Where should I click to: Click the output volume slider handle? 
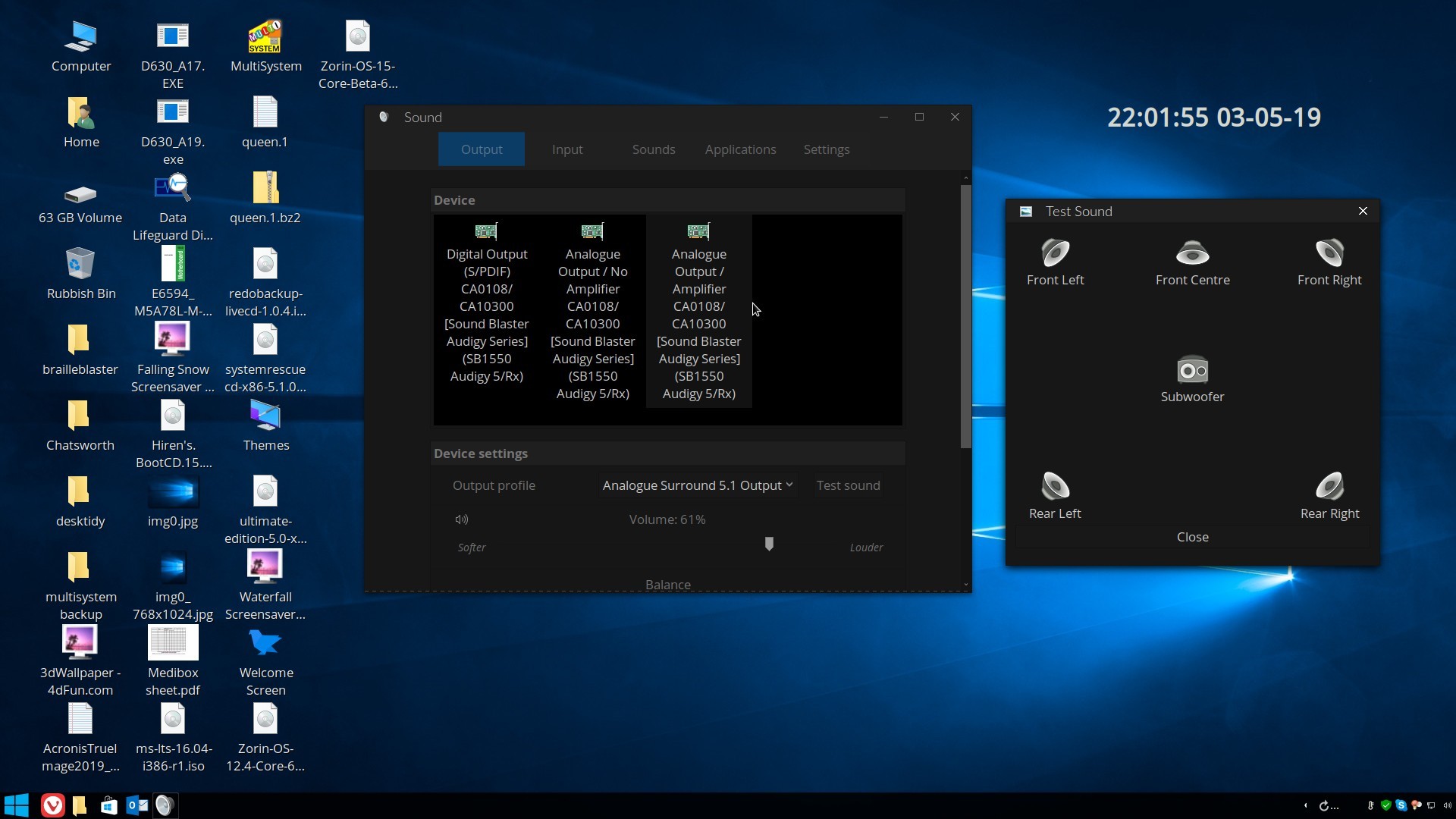[x=769, y=544]
